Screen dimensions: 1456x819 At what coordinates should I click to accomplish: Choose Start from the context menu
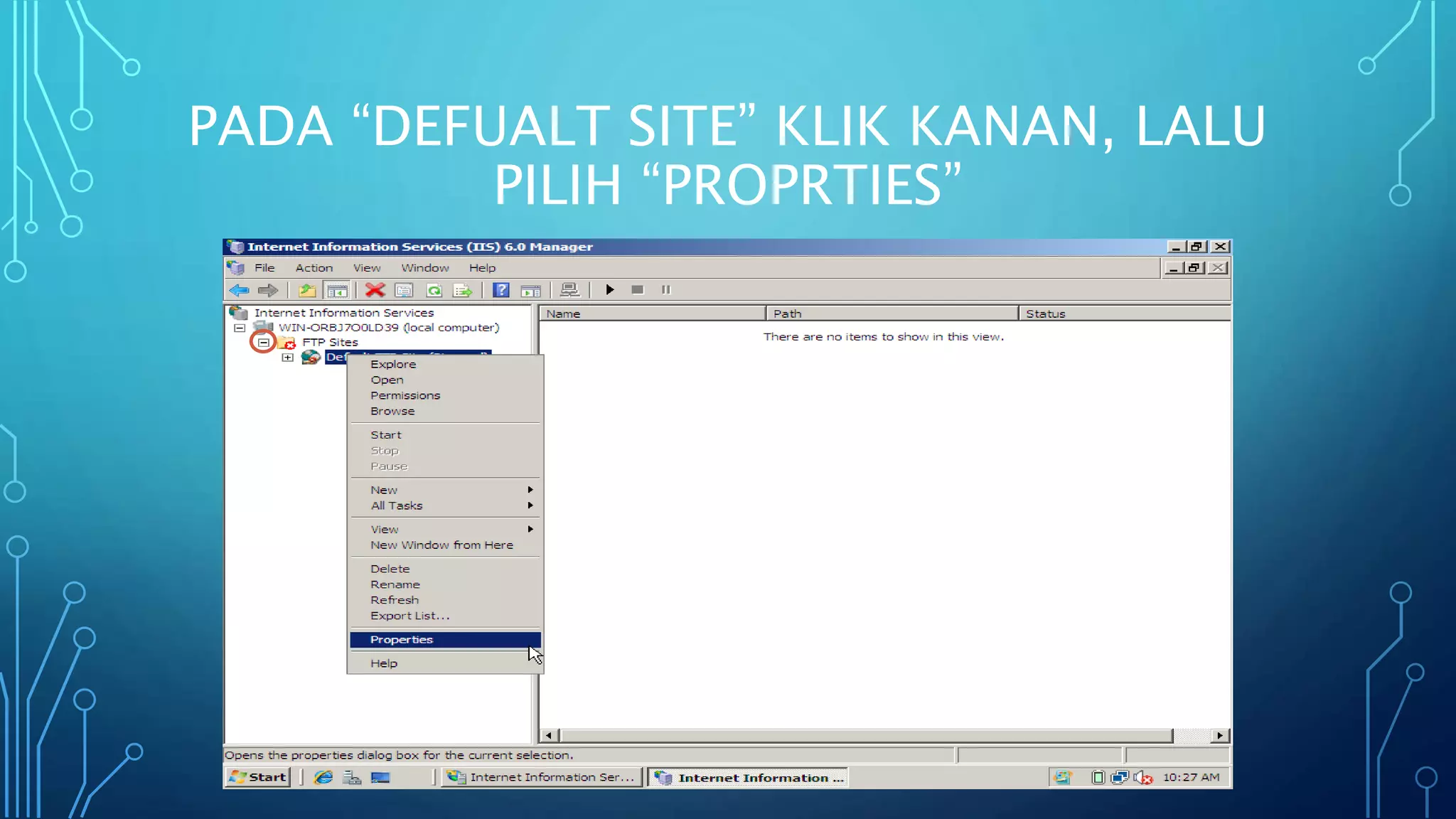pos(445,435)
